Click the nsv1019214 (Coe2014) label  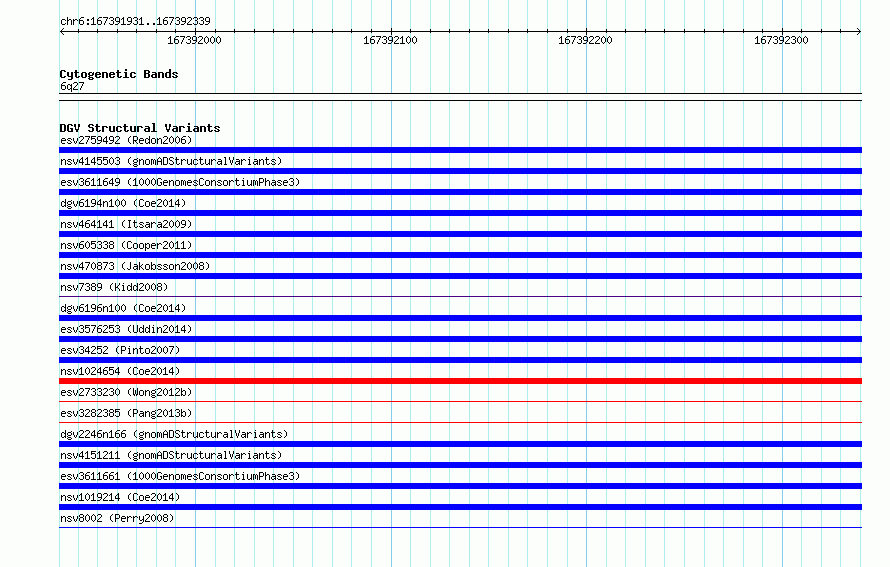tap(120, 497)
